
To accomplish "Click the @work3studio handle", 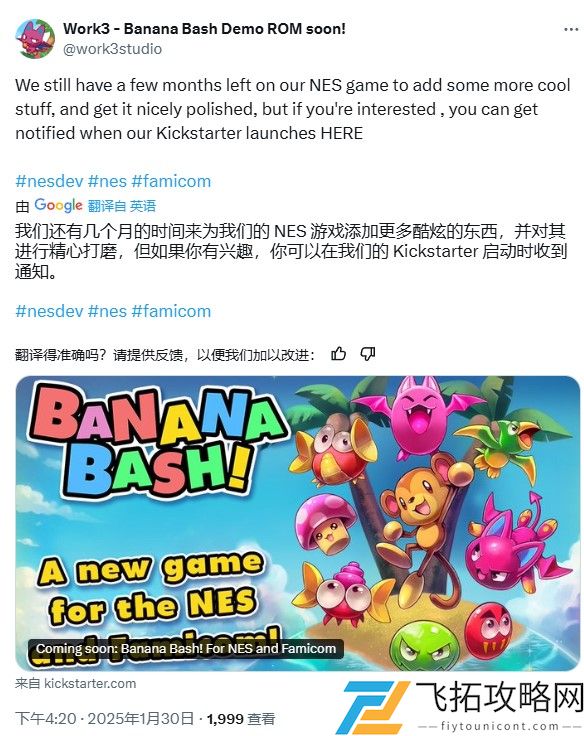I will pos(113,49).
